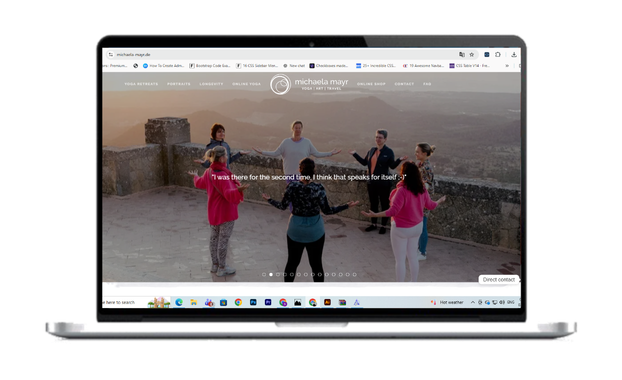Image resolution: width=622 pixels, height=380 pixels.
Task: Open the "New chat" bookmark
Action: pos(294,65)
